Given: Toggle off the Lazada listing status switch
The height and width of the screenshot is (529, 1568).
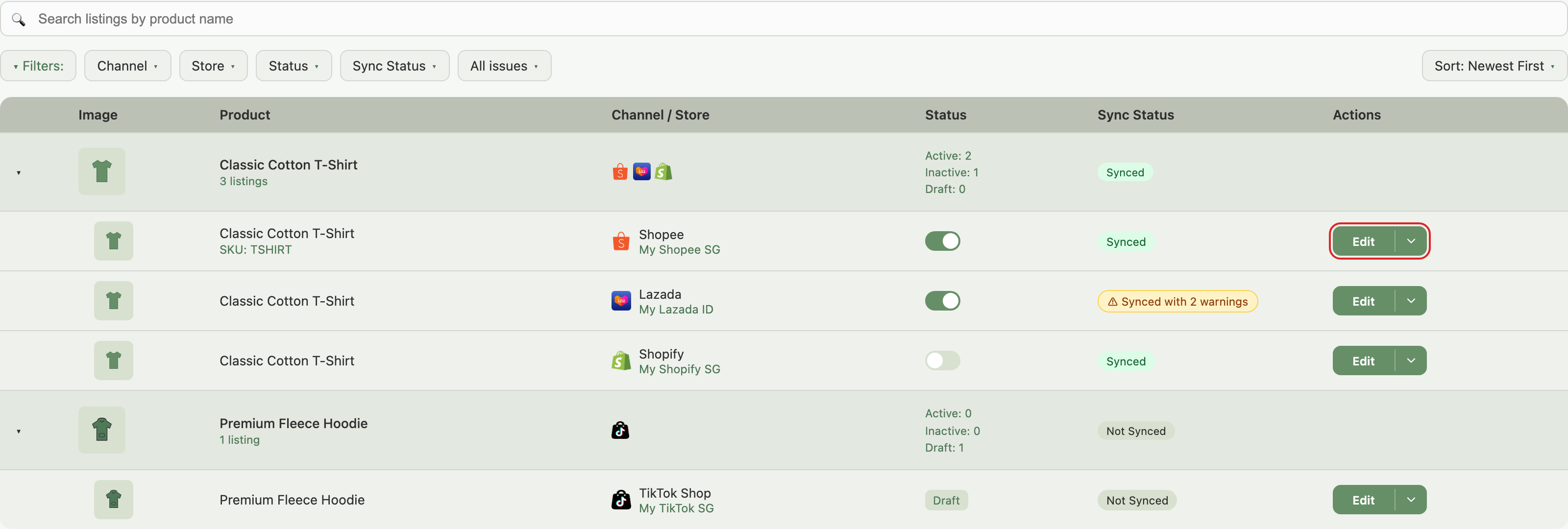Looking at the screenshot, I should click(942, 301).
